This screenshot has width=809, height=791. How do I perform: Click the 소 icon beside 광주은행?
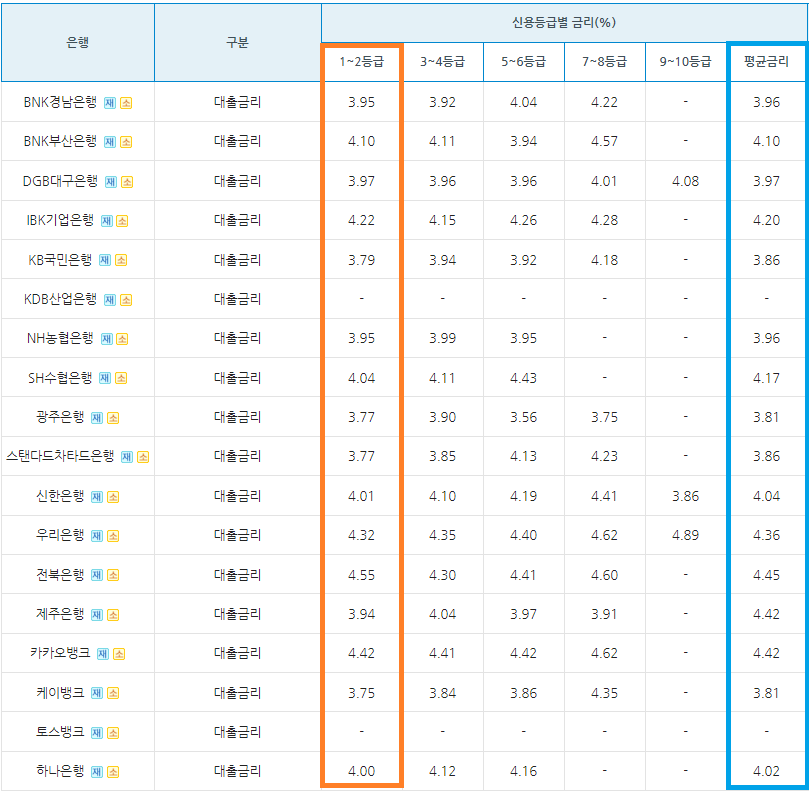point(113,418)
